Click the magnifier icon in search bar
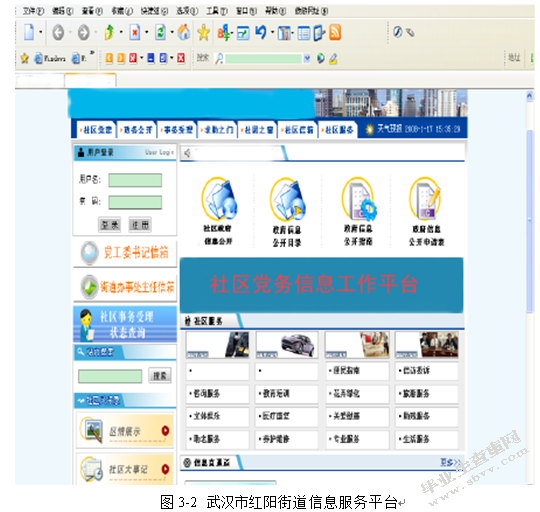 (219, 59)
